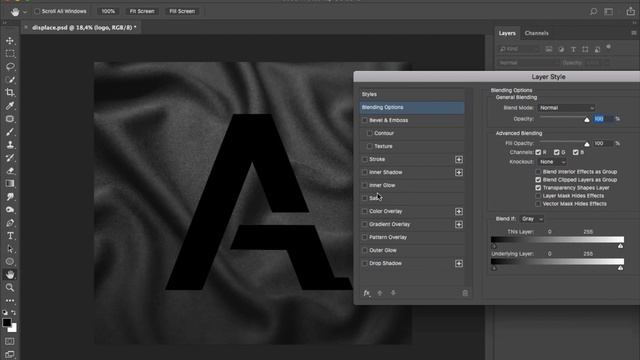Select Blending Options in styles list
The width and height of the screenshot is (640, 360).
pyautogui.click(x=411, y=107)
